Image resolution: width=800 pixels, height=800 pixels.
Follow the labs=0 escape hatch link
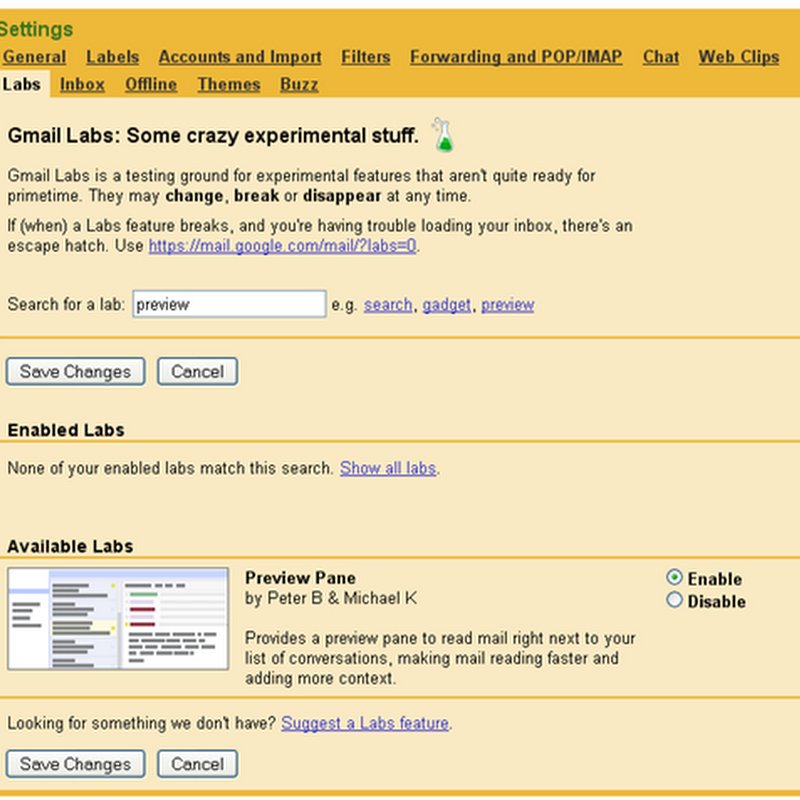(283, 246)
